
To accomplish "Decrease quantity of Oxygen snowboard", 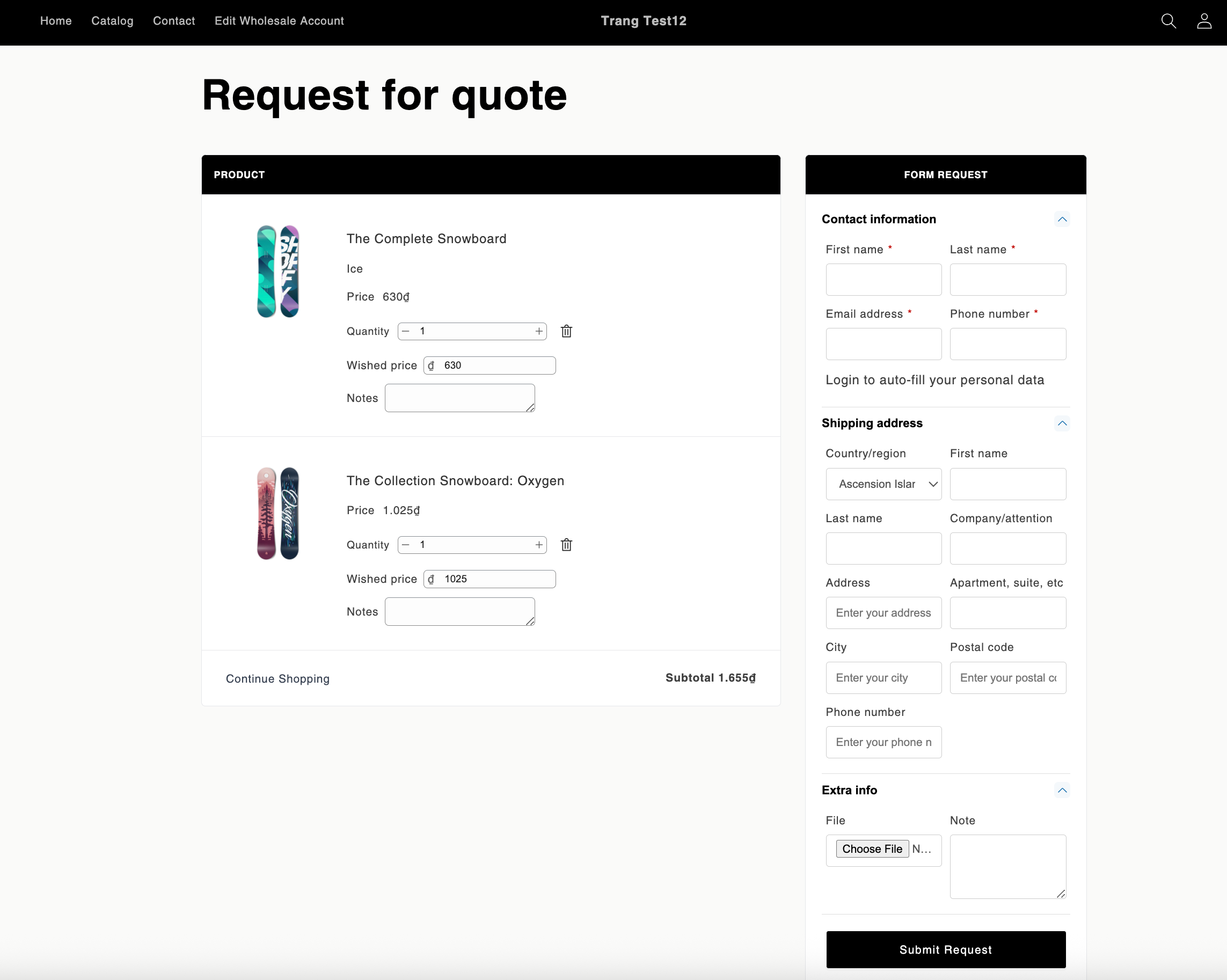I will [406, 545].
